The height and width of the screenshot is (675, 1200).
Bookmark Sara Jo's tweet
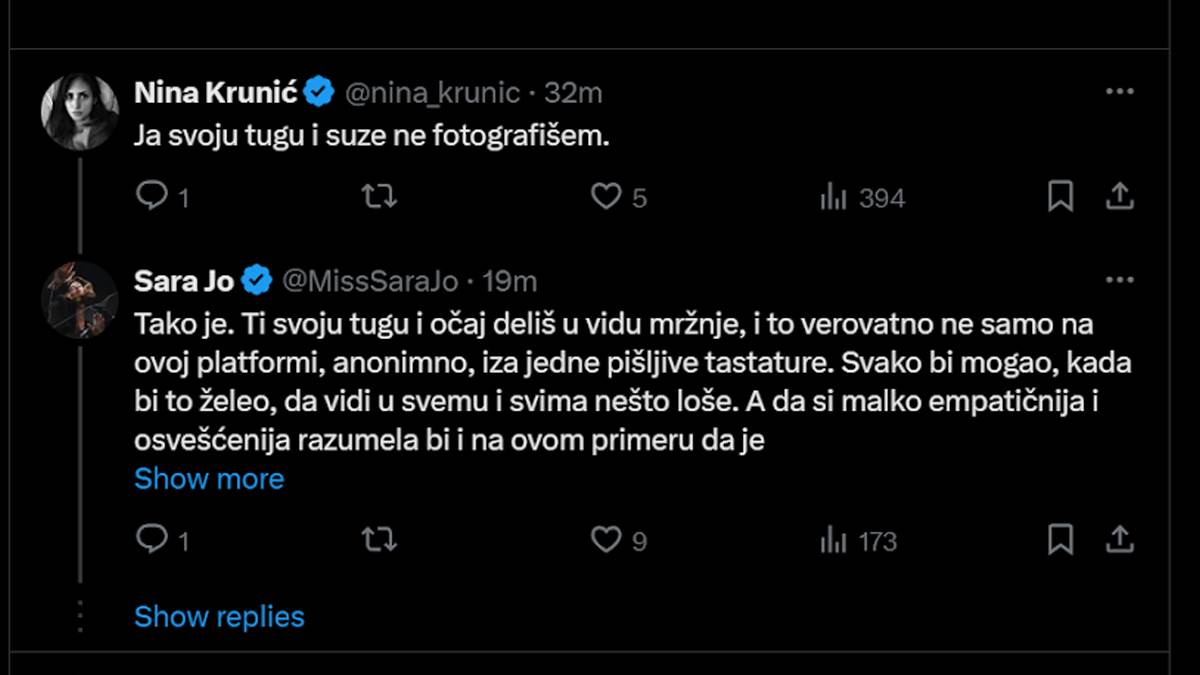[1060, 541]
